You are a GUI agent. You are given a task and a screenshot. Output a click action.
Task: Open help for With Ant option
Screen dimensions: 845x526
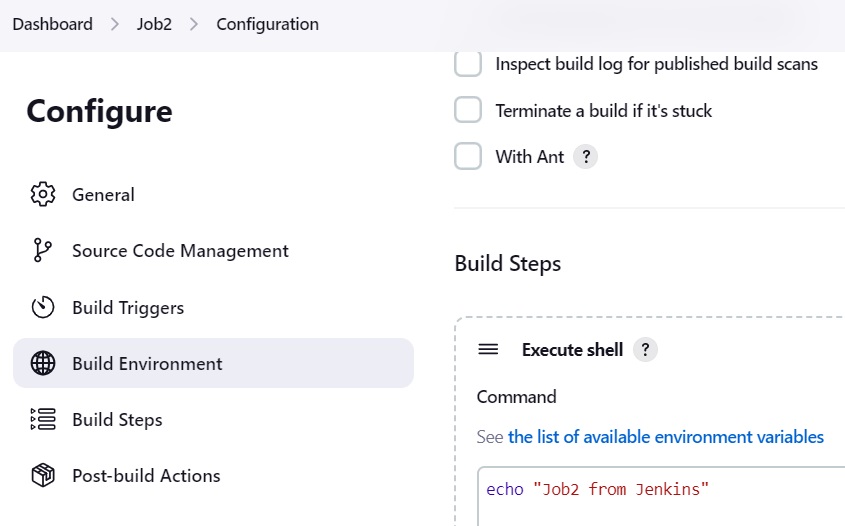pos(586,157)
